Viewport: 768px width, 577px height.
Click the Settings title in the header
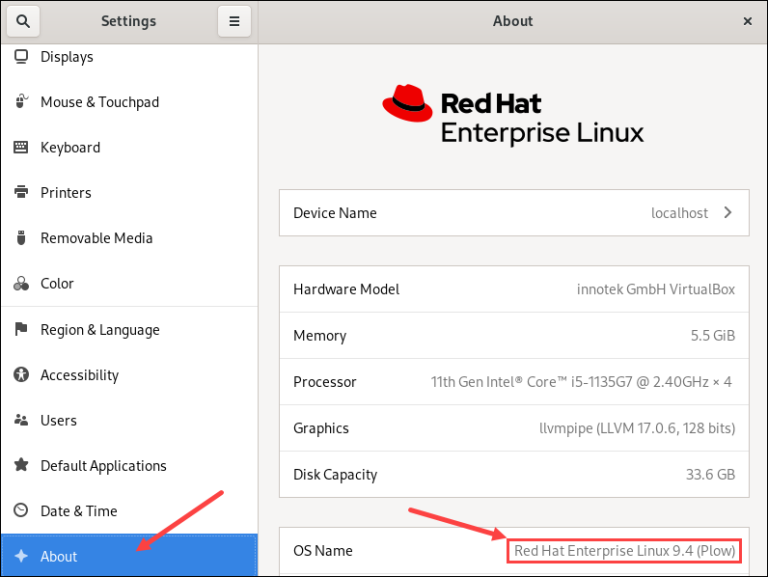[128, 21]
